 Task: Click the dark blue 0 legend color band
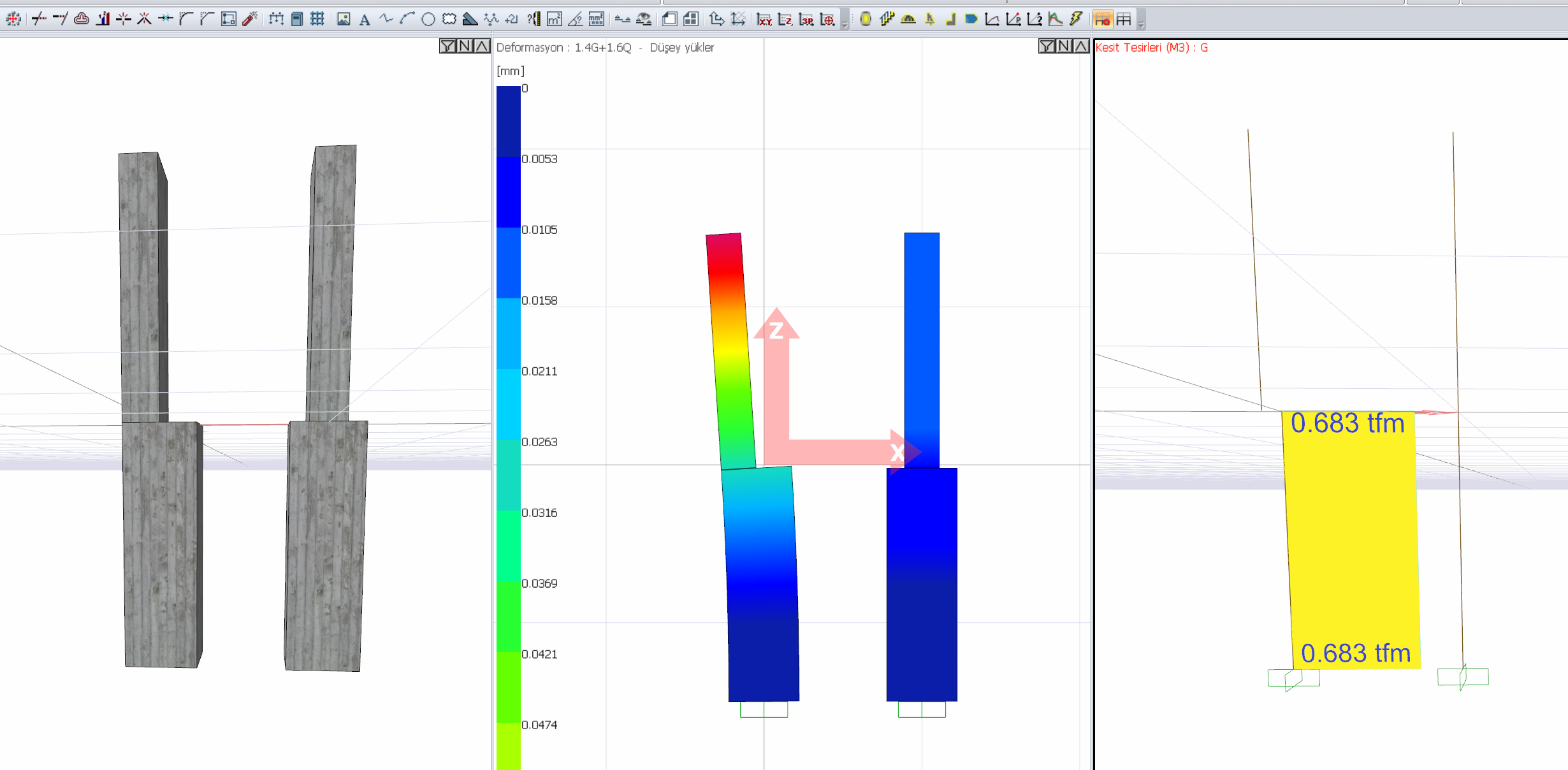509,121
